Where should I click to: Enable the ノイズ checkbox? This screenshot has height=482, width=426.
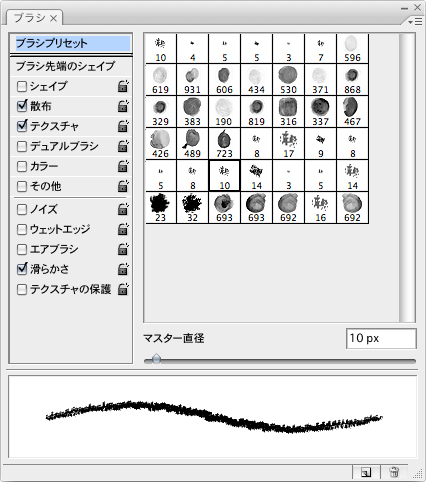(22, 210)
